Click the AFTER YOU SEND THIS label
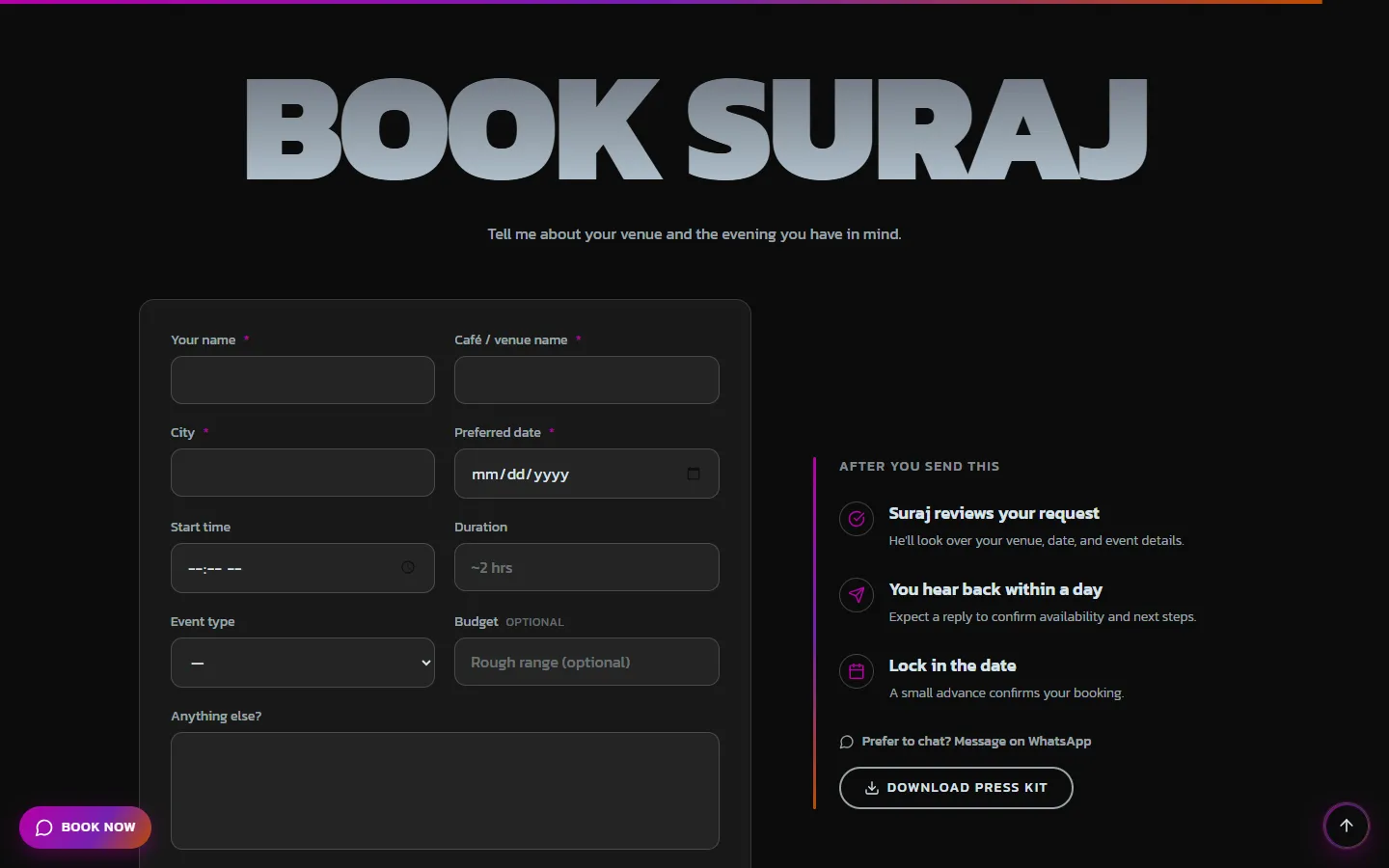Screen dimensions: 1389x868 pyautogui.click(x=919, y=467)
